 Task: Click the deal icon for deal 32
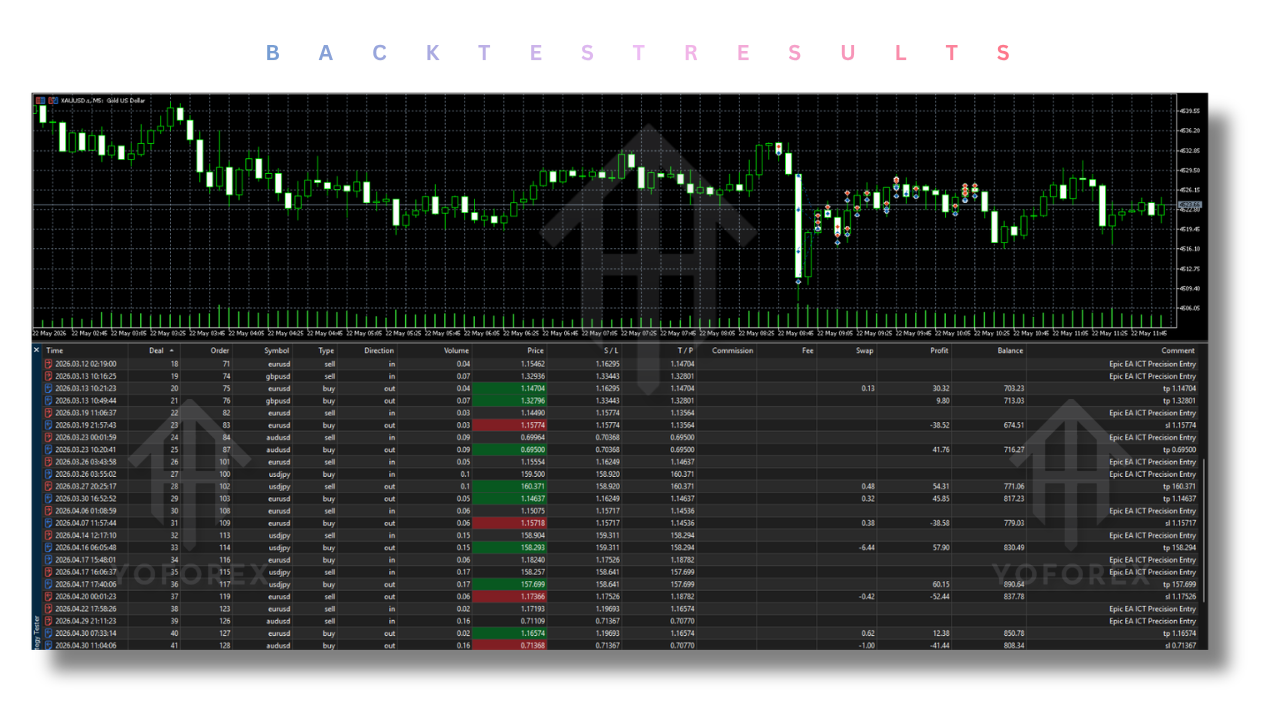[49, 535]
